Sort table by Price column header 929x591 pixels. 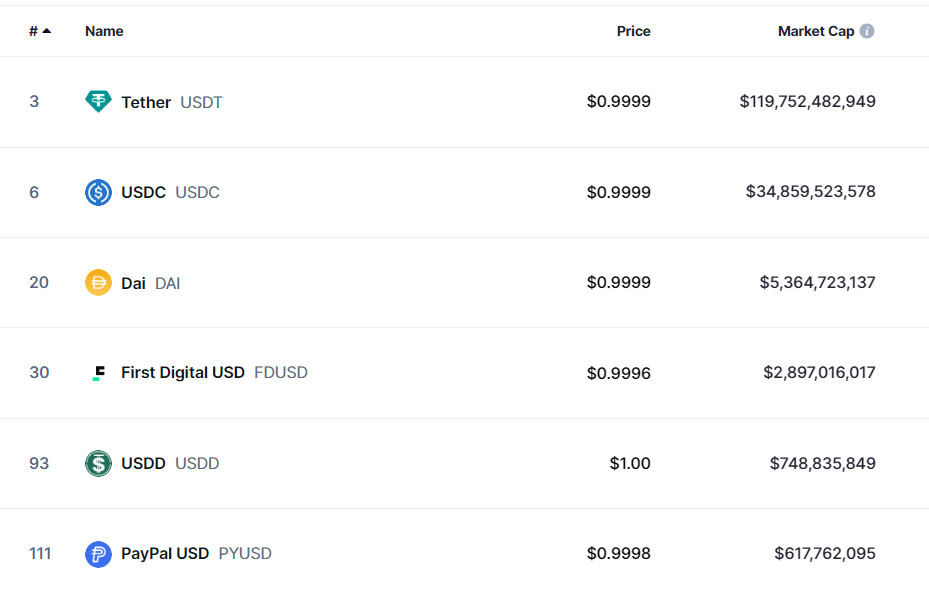633,31
